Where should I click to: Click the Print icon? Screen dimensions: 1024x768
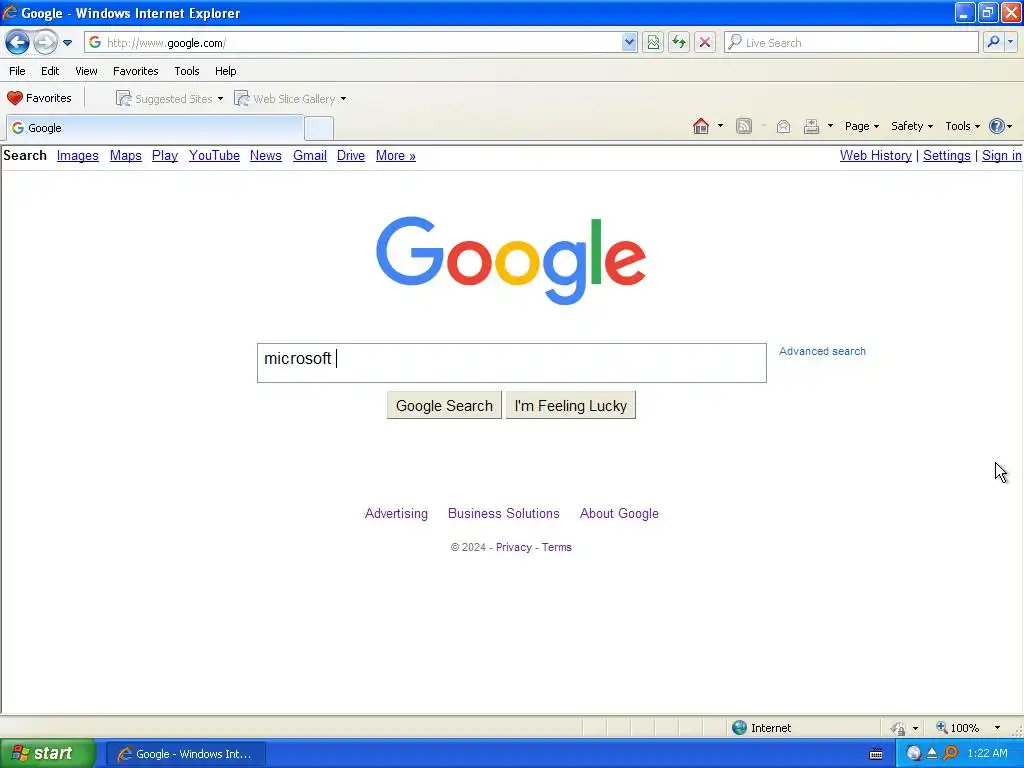click(x=811, y=126)
